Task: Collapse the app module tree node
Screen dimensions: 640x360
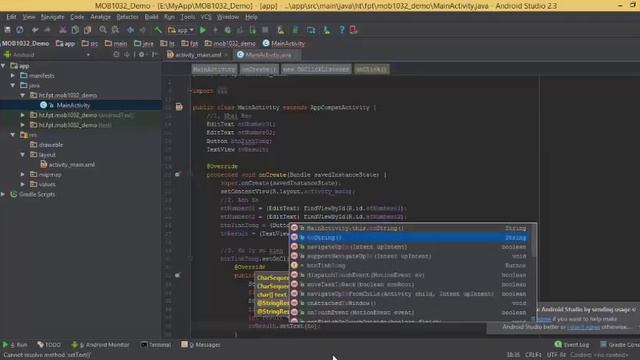Action: click(x=3, y=66)
